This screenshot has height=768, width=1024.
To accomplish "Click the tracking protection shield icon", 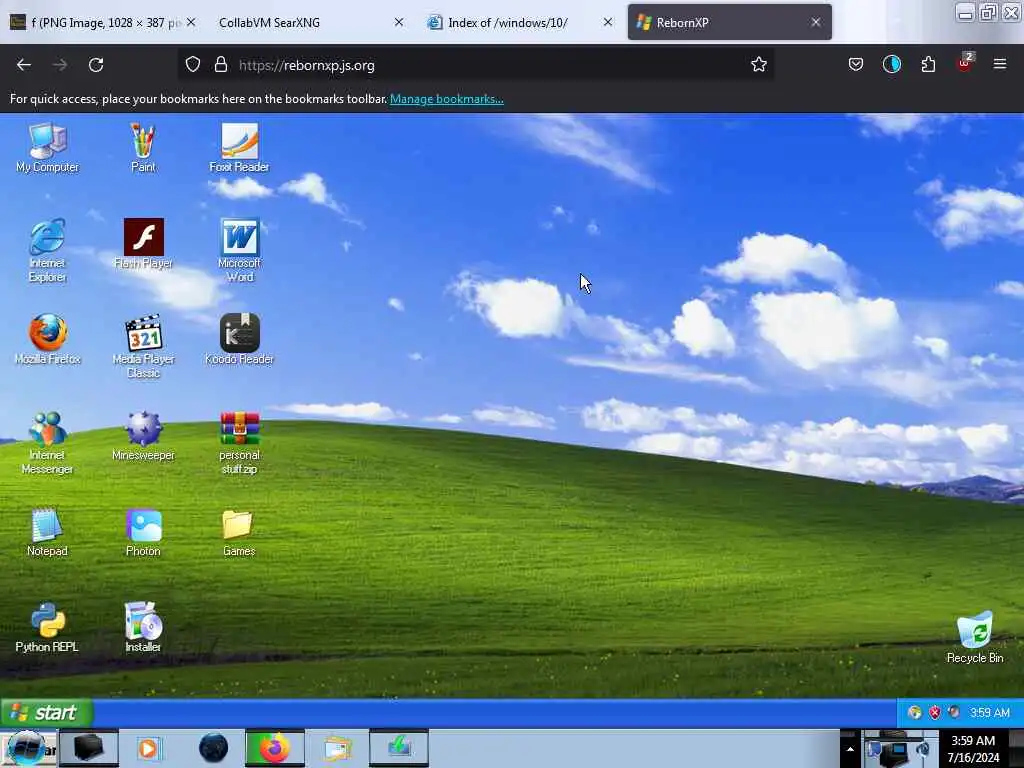I will coord(193,65).
